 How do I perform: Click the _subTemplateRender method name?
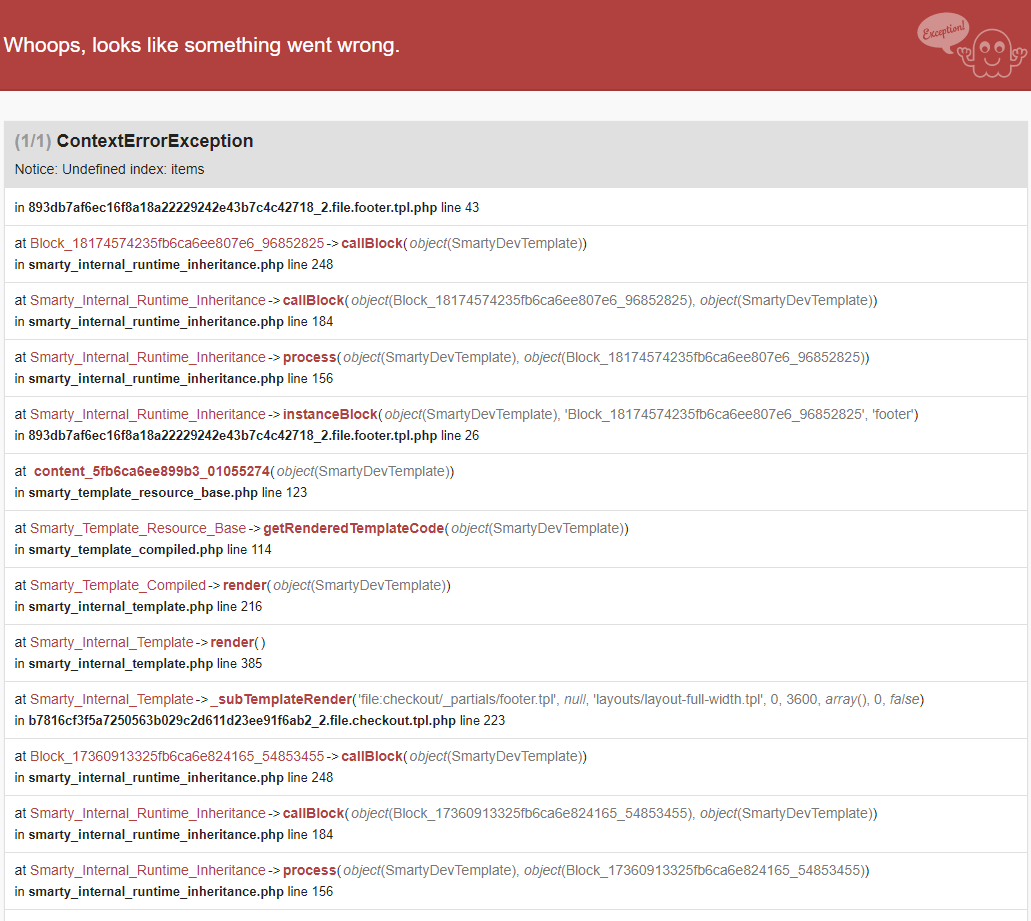tap(282, 699)
